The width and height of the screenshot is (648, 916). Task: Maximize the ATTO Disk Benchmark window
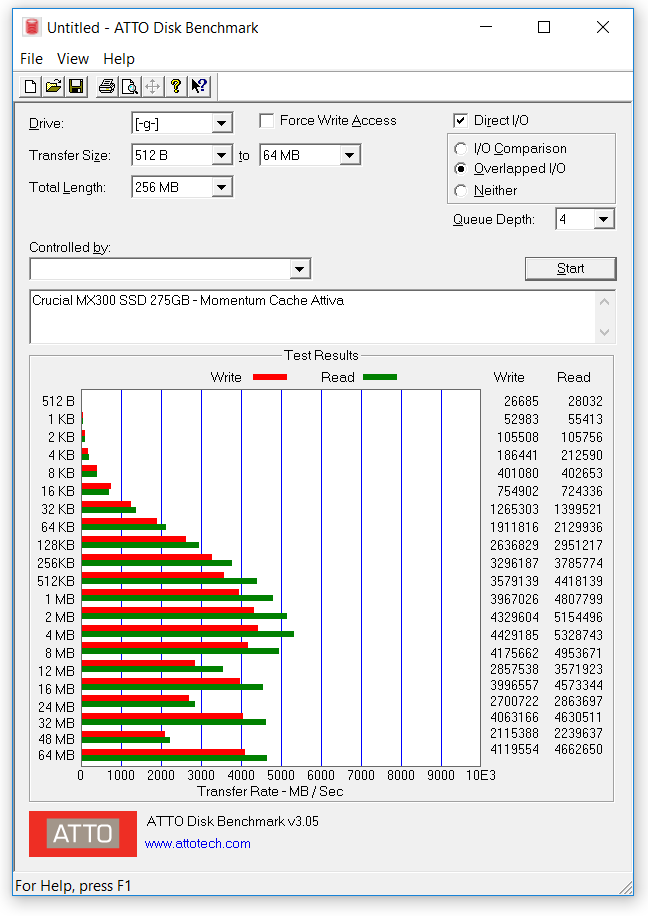tap(544, 27)
